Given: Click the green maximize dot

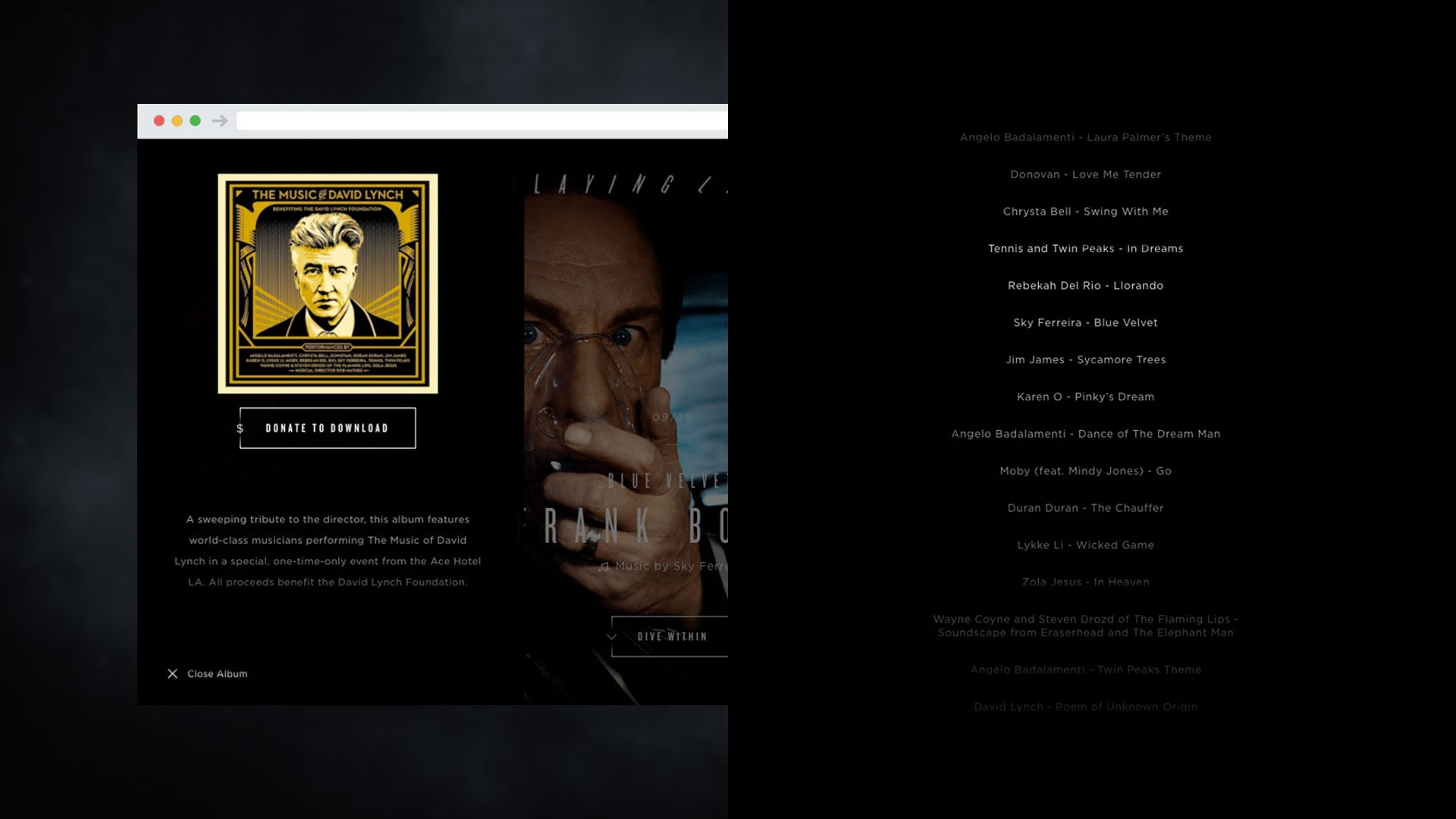Looking at the screenshot, I should [x=195, y=121].
